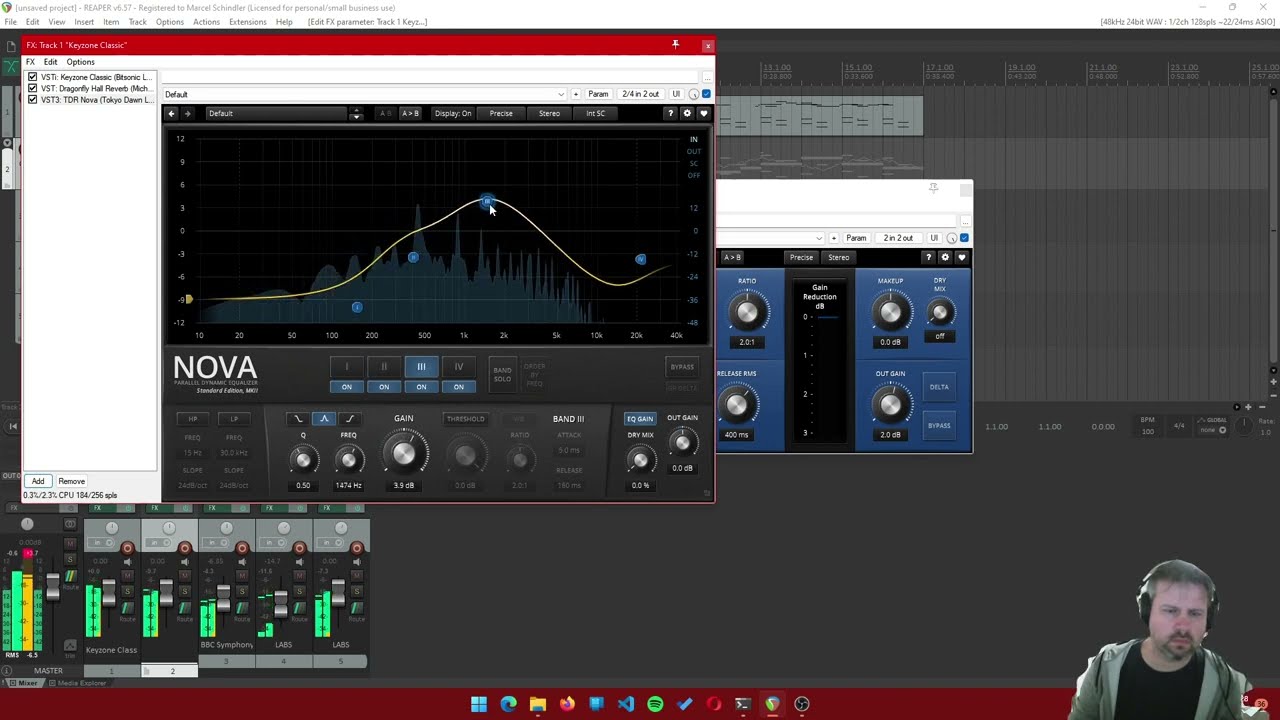Open the Track menu
Screen dimensions: 1280x720
tap(138, 22)
